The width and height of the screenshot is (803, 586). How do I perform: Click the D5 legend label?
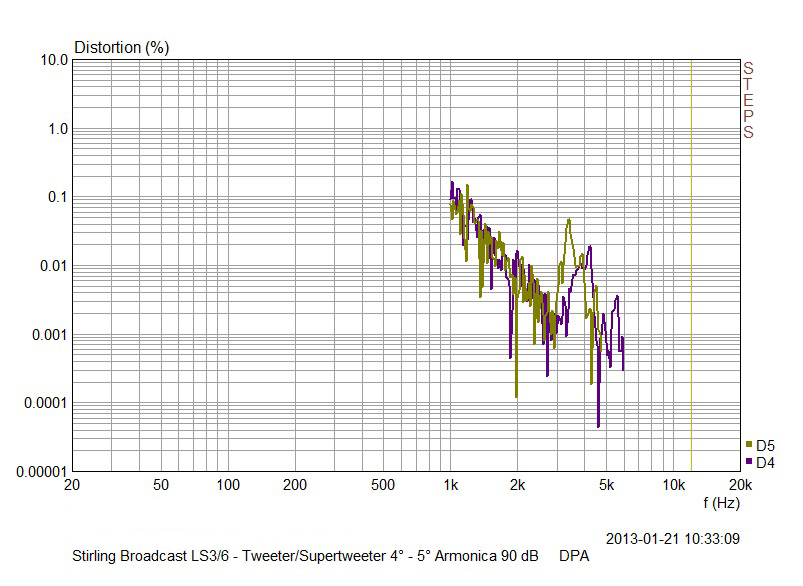click(765, 445)
